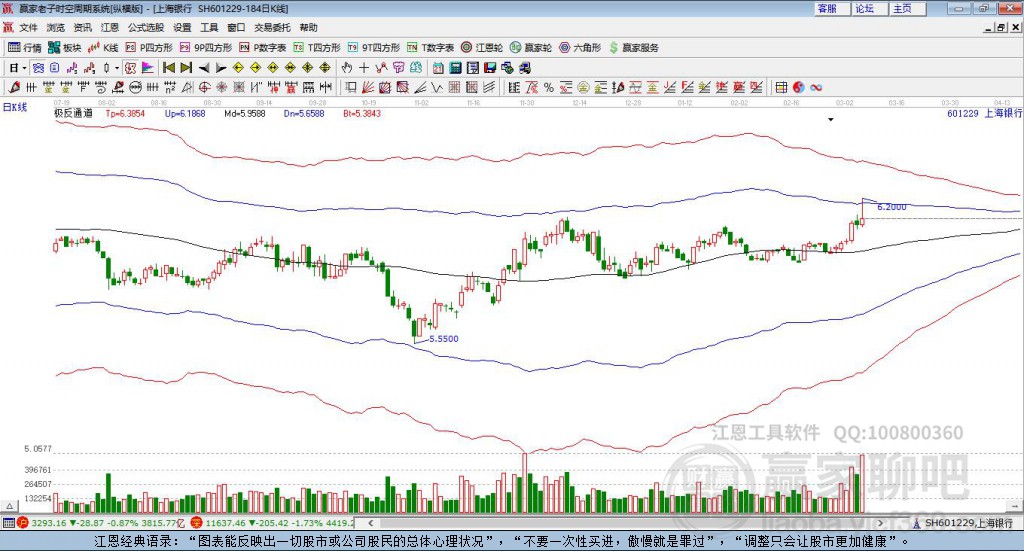
Task: Click the 论坛 forum button
Action: point(870,8)
